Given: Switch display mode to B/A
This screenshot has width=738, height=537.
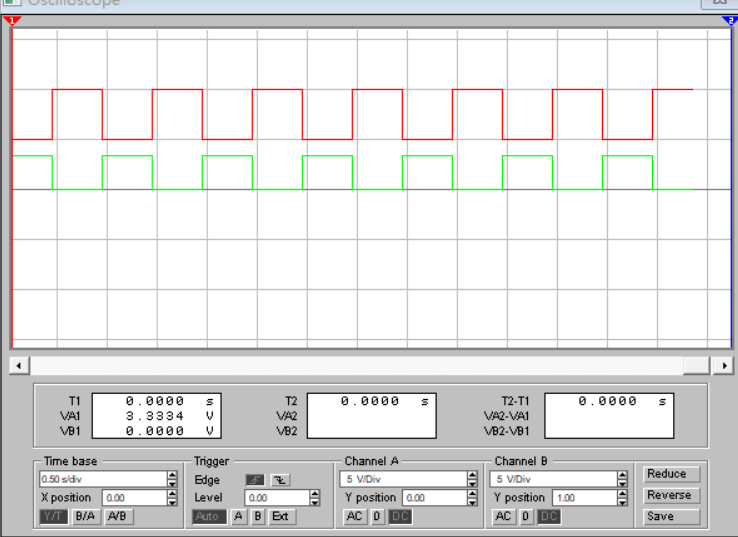Looking at the screenshot, I should pos(83,517).
